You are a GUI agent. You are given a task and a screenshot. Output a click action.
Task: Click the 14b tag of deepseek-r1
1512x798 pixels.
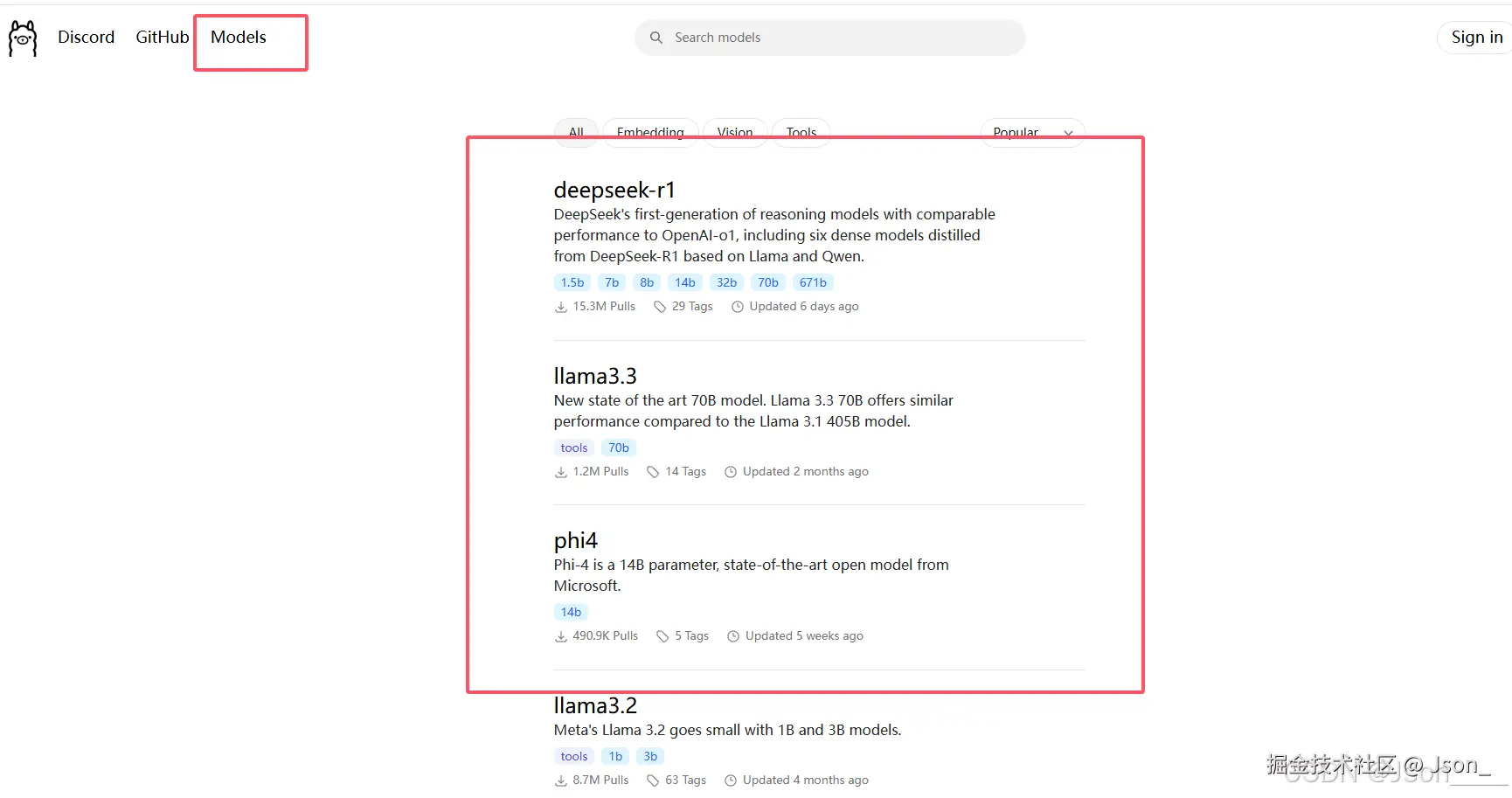pyautogui.click(x=685, y=282)
